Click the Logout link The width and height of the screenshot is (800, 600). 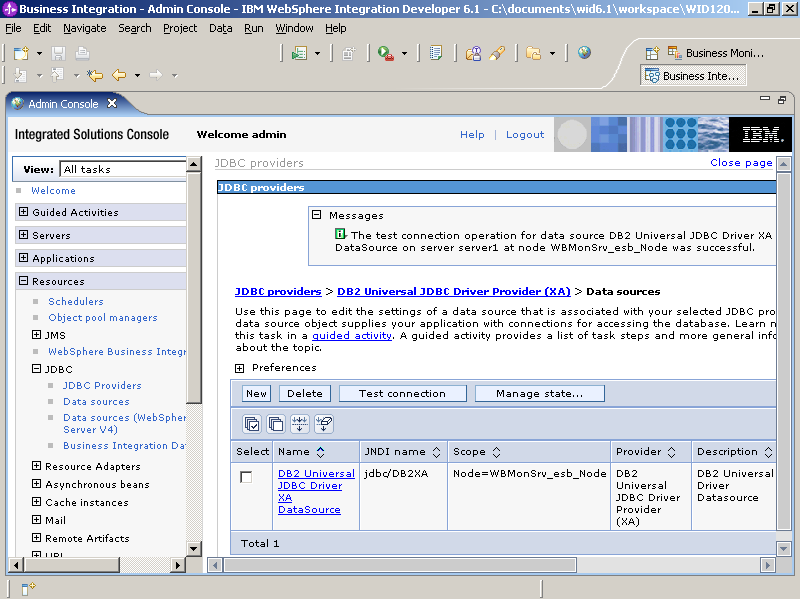click(x=525, y=134)
